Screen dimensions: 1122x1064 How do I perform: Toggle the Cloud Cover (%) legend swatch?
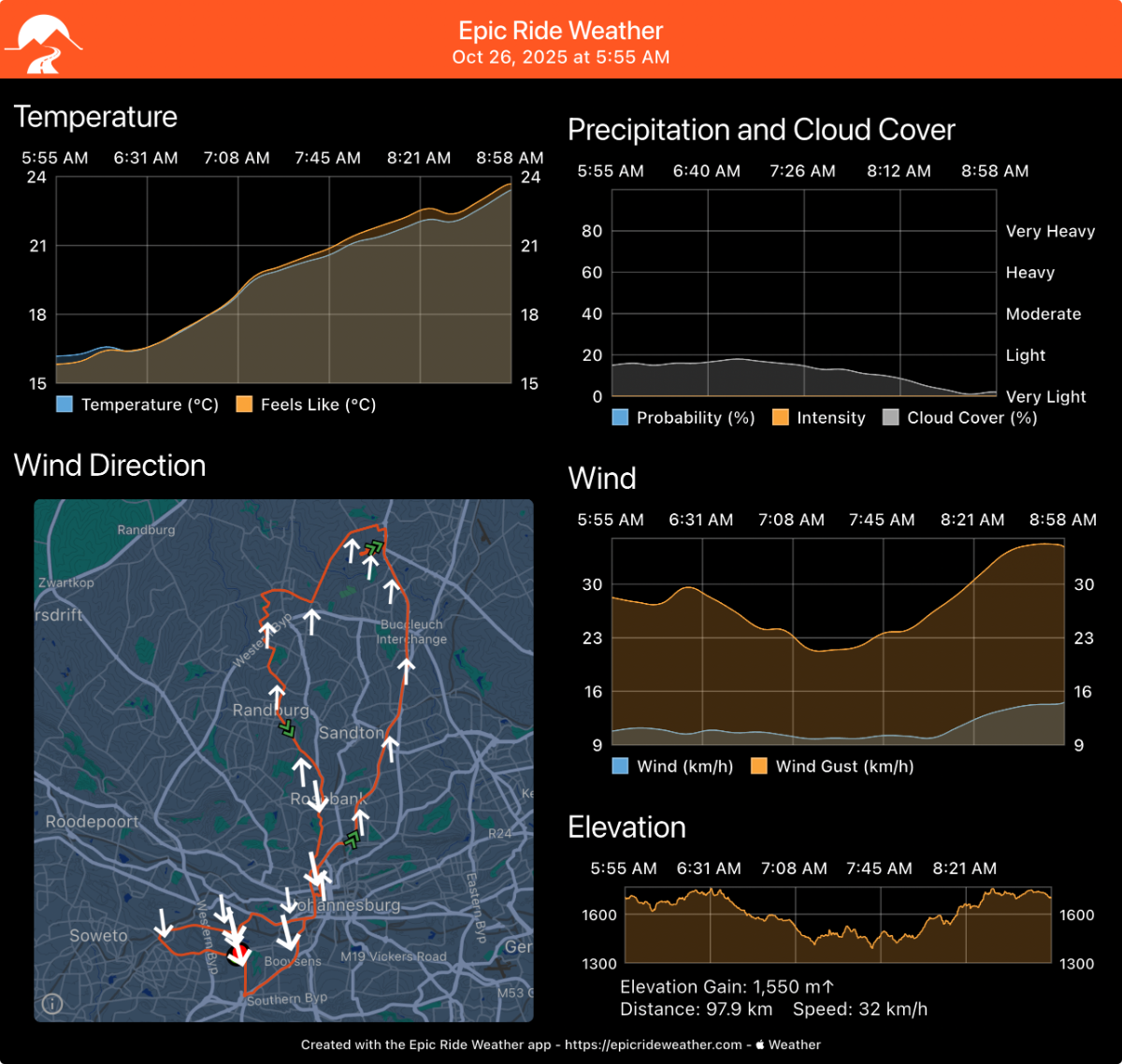(891, 418)
